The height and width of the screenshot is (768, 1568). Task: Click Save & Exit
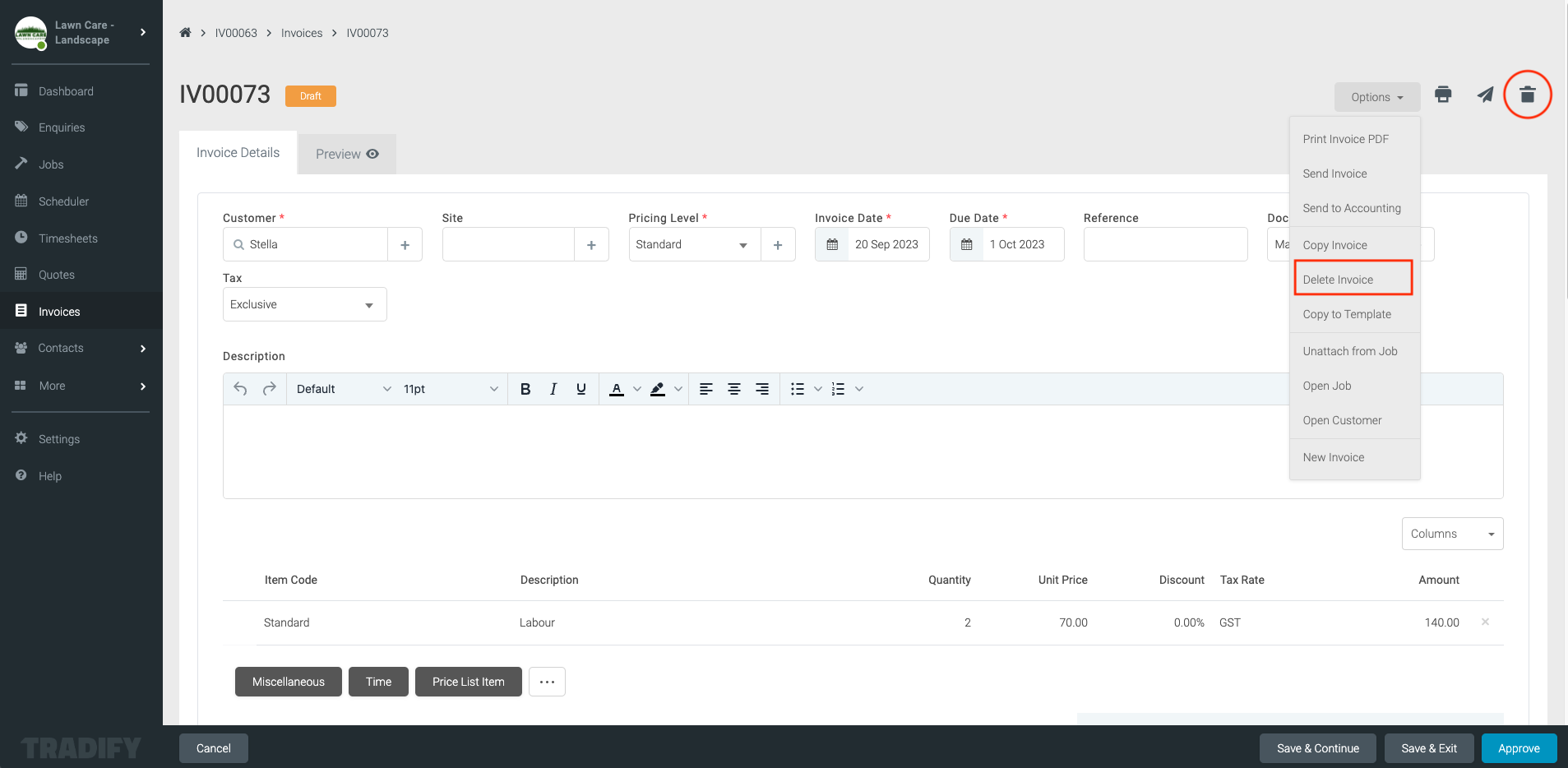1428,748
